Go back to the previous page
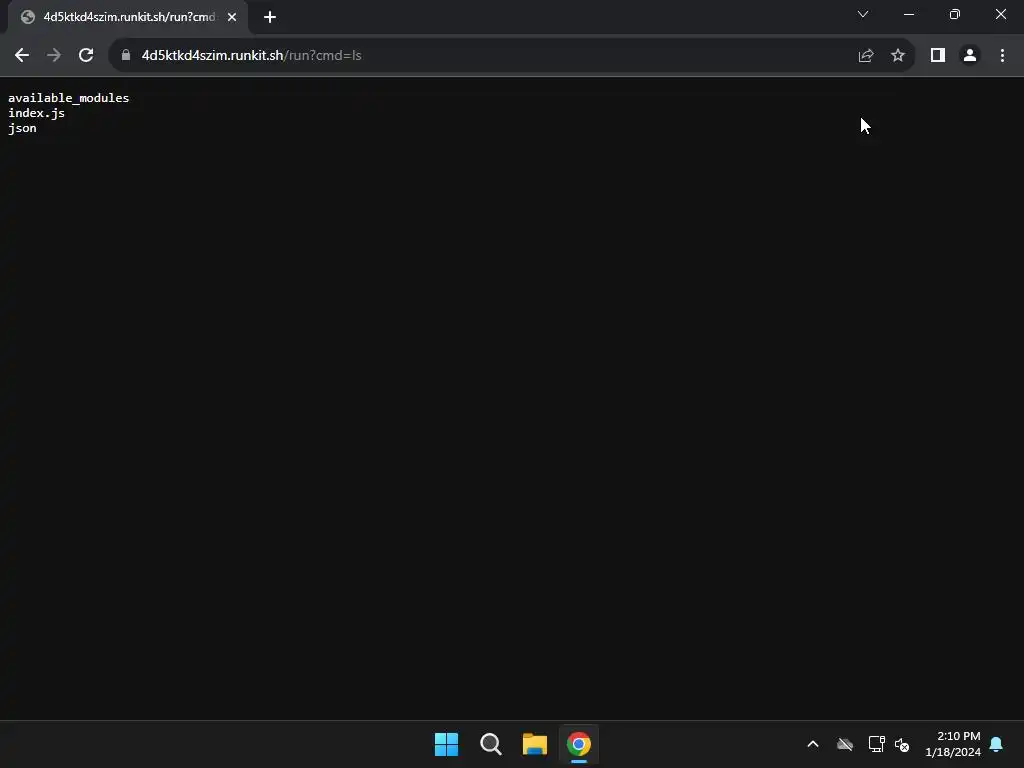 (22, 56)
